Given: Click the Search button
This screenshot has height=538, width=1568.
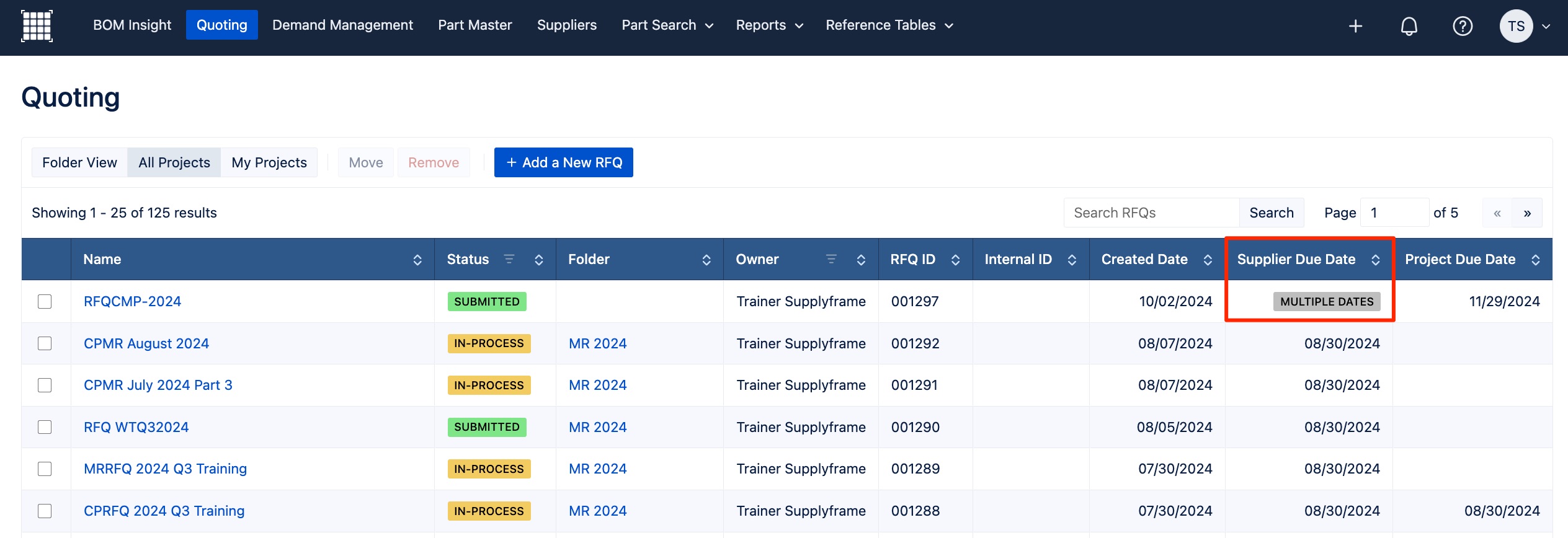Looking at the screenshot, I should click(1272, 213).
